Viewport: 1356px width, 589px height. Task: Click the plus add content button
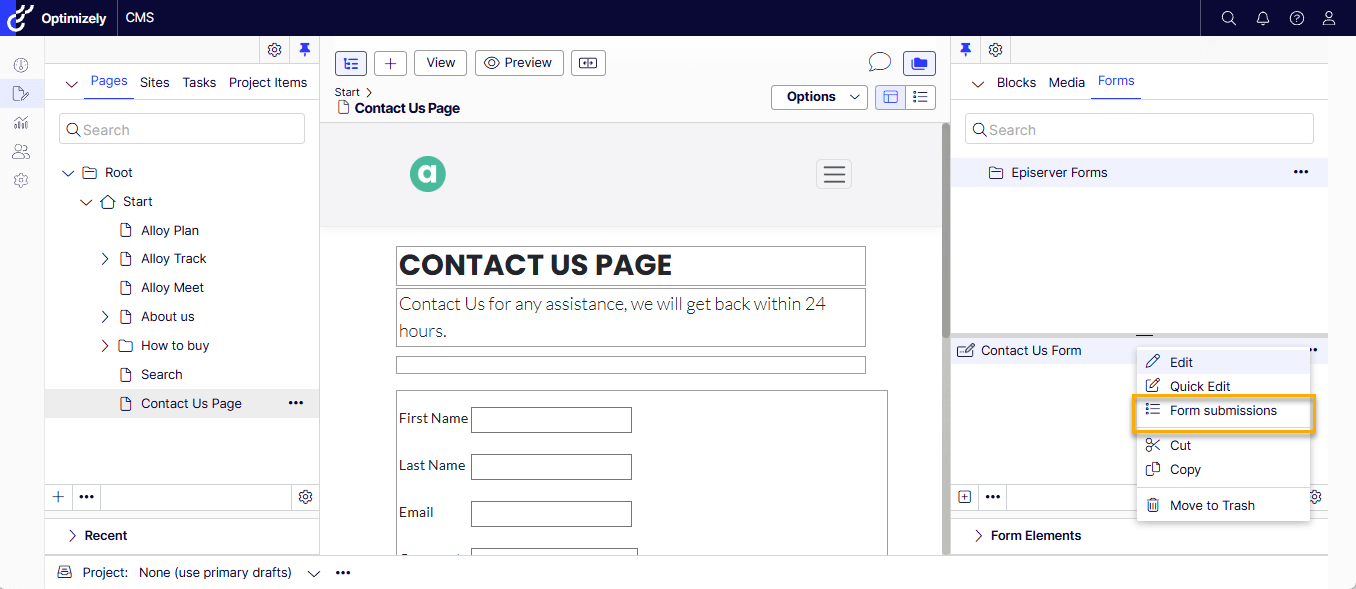[390, 63]
